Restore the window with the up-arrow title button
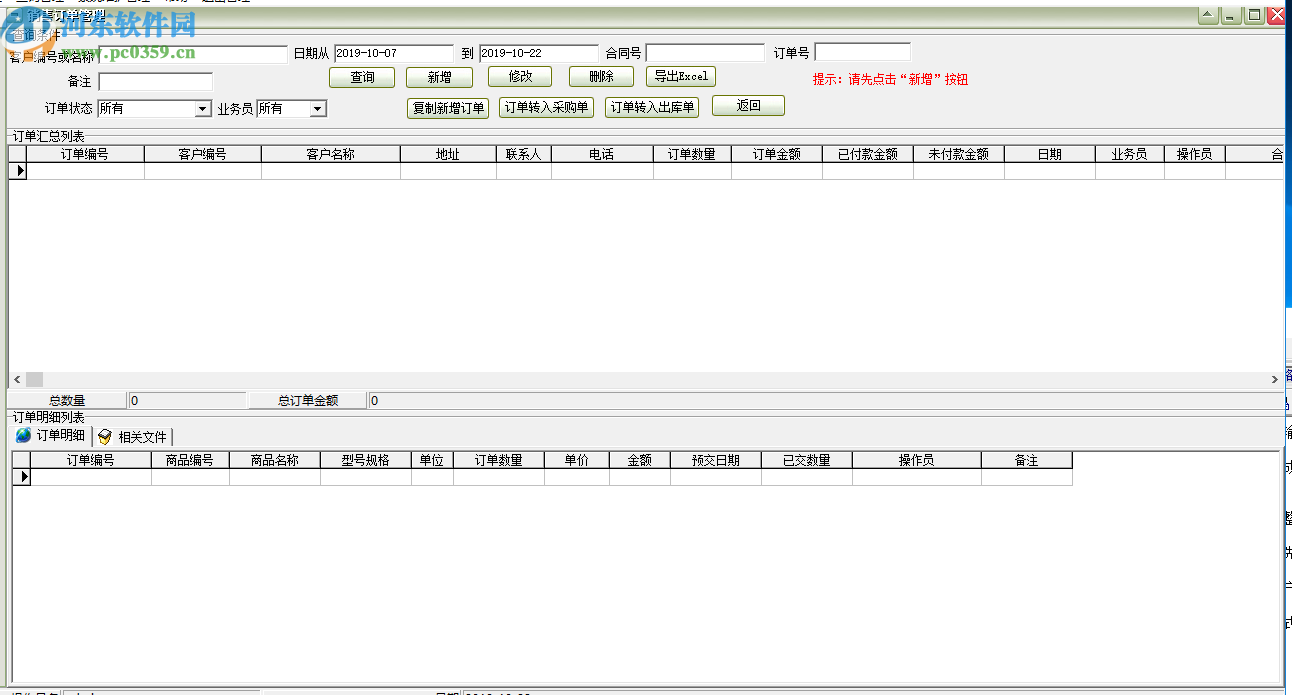The width and height of the screenshot is (1292, 695). coord(1208,15)
